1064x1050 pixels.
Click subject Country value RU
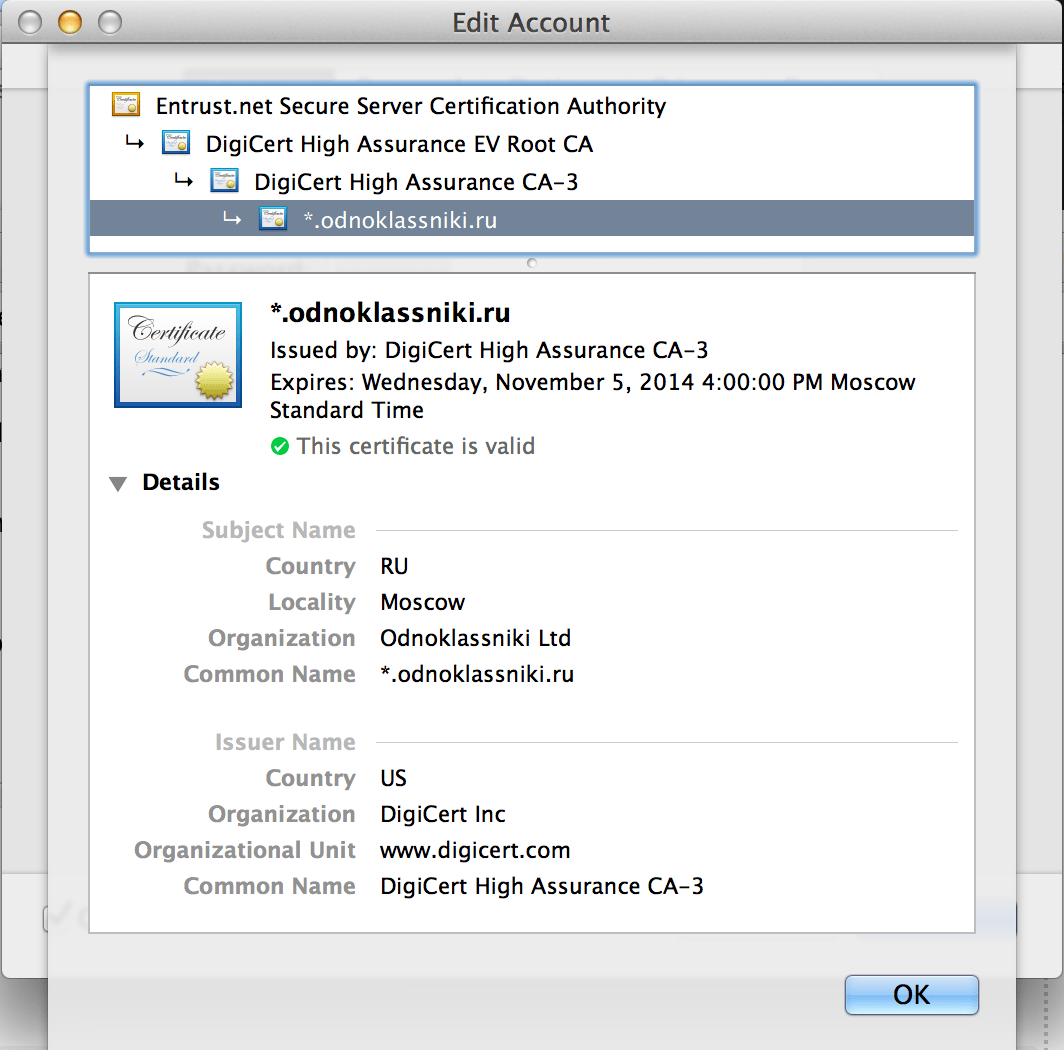pos(394,566)
